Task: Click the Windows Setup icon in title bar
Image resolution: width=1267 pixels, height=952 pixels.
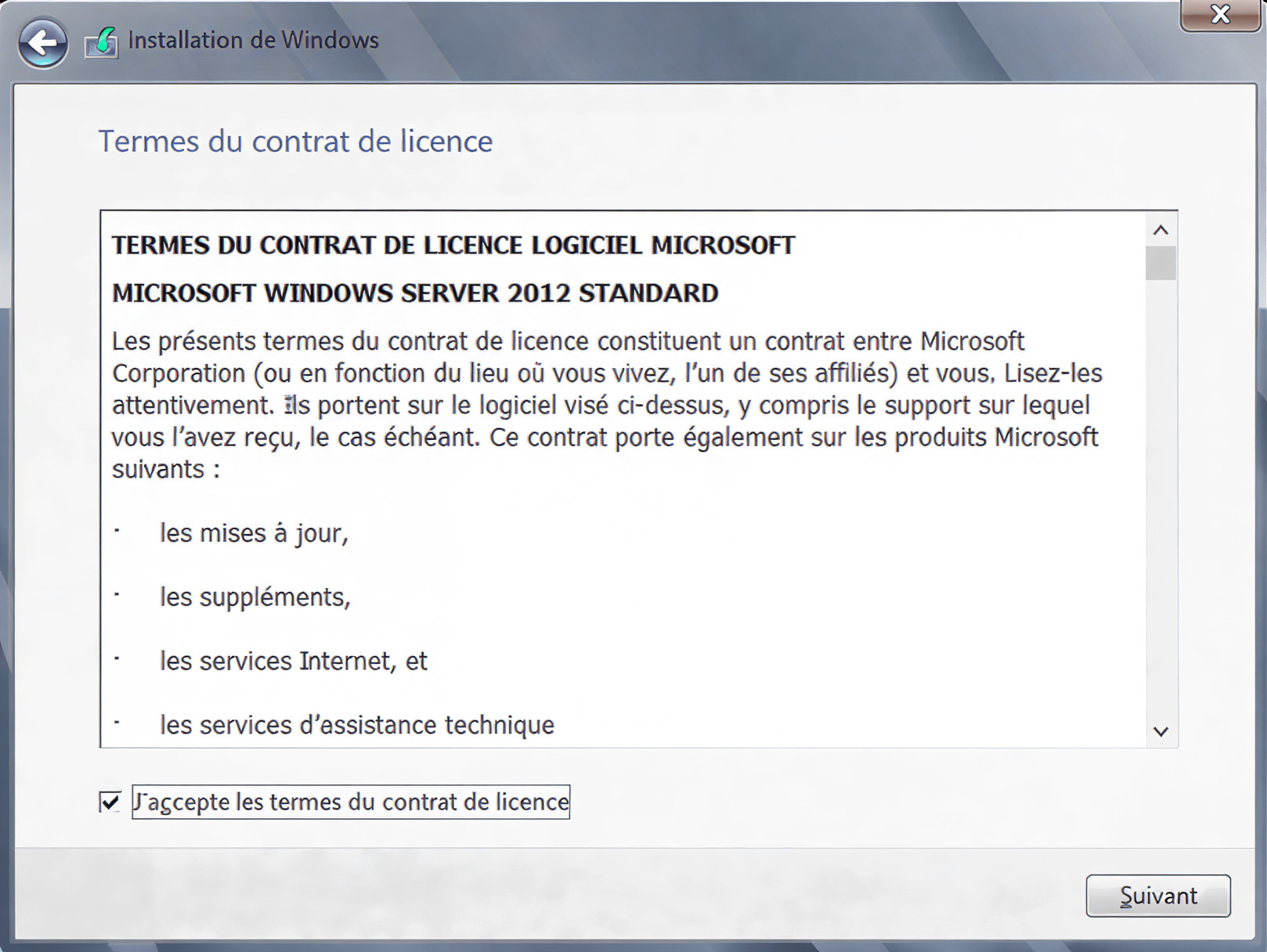Action: point(102,42)
